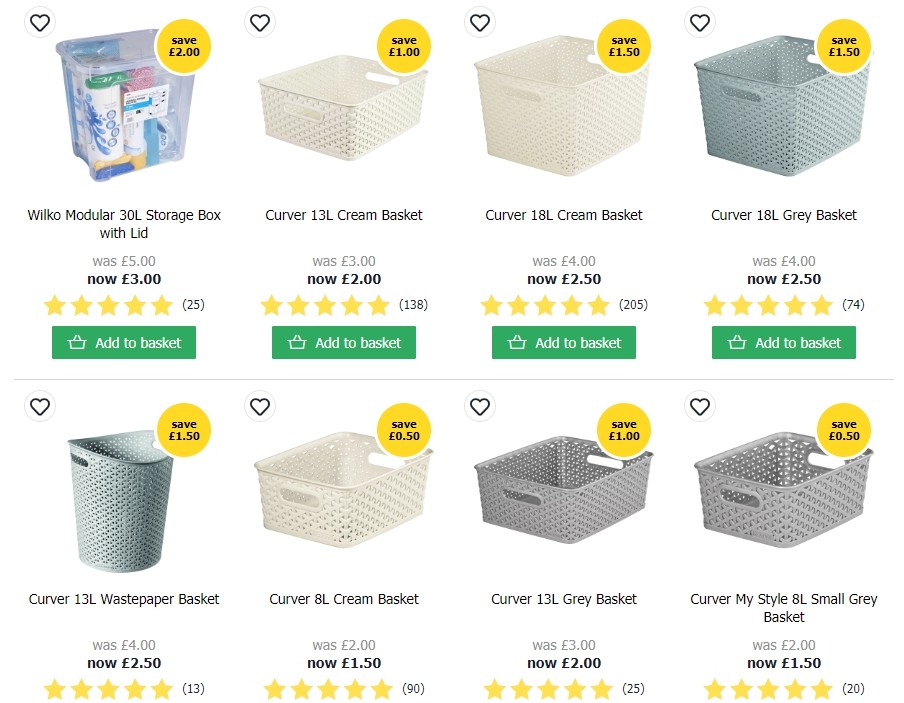
Task: Open the Curver 13L Cream Basket product page
Action: (343, 214)
